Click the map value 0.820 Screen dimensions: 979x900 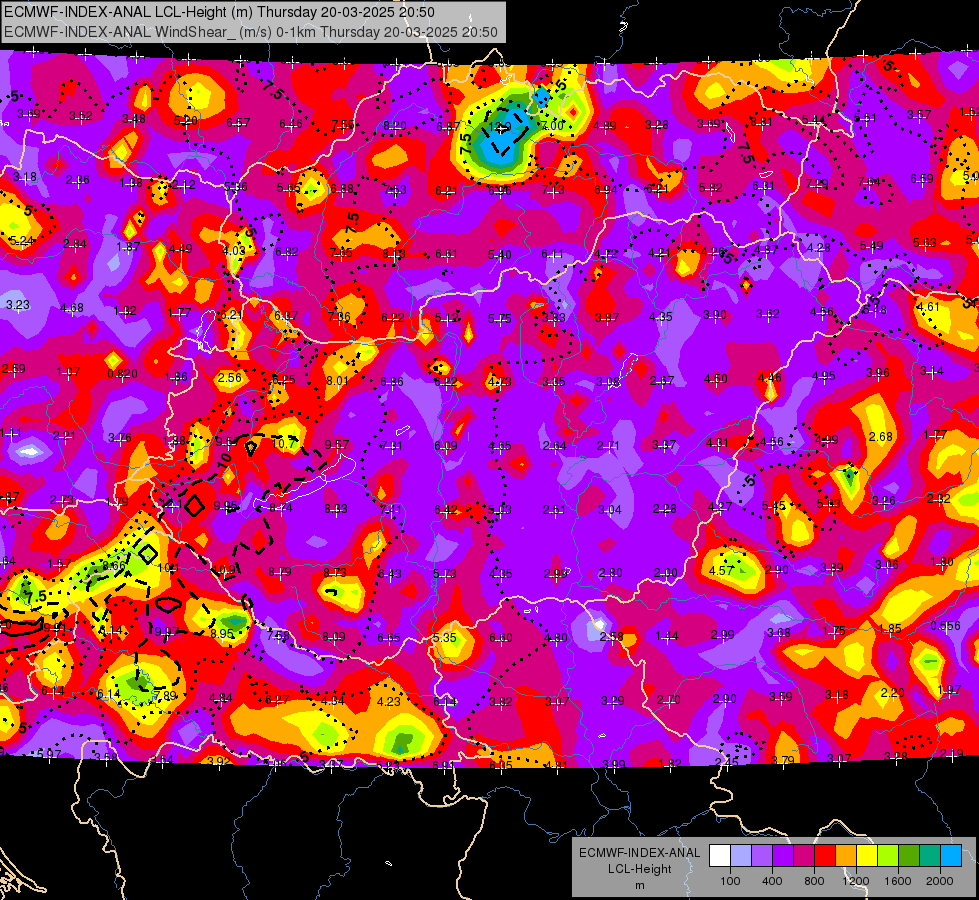pos(122,374)
